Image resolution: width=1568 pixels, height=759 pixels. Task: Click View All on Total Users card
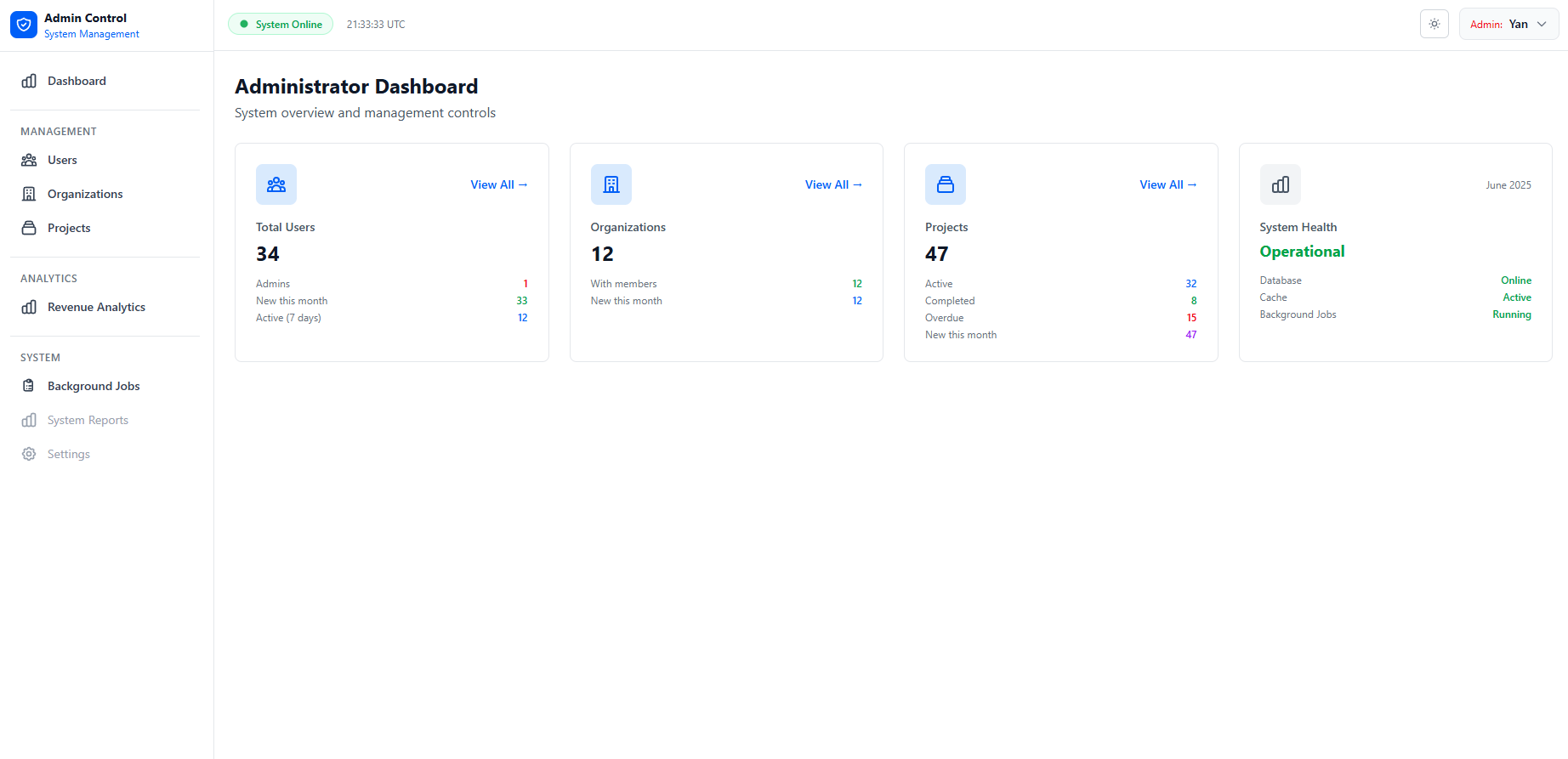(x=499, y=184)
